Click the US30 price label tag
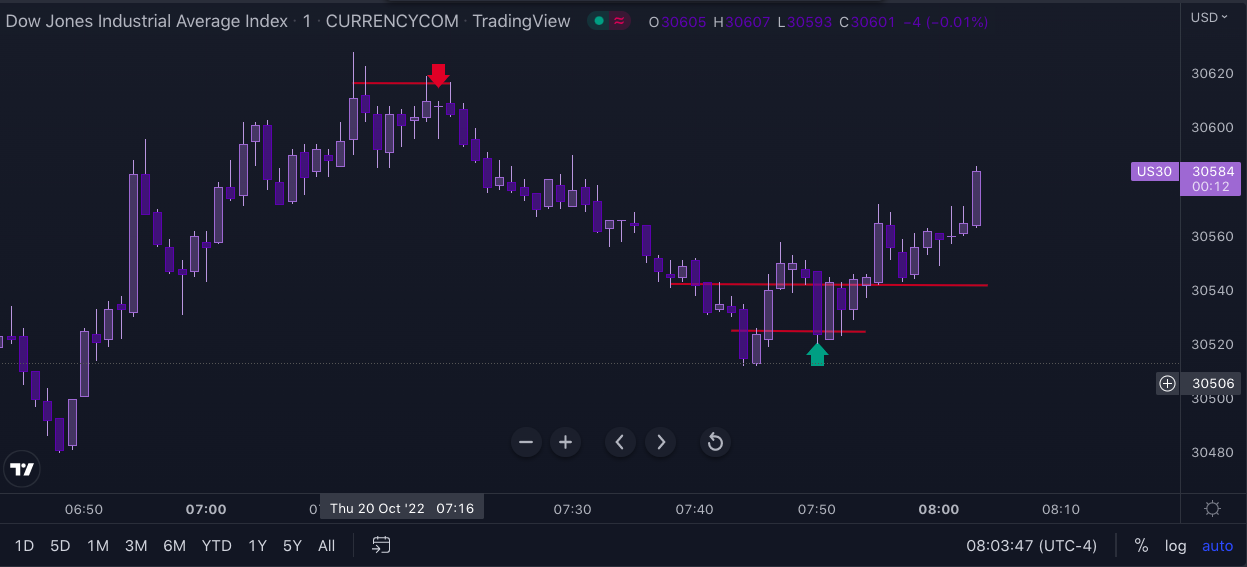 pos(1153,171)
